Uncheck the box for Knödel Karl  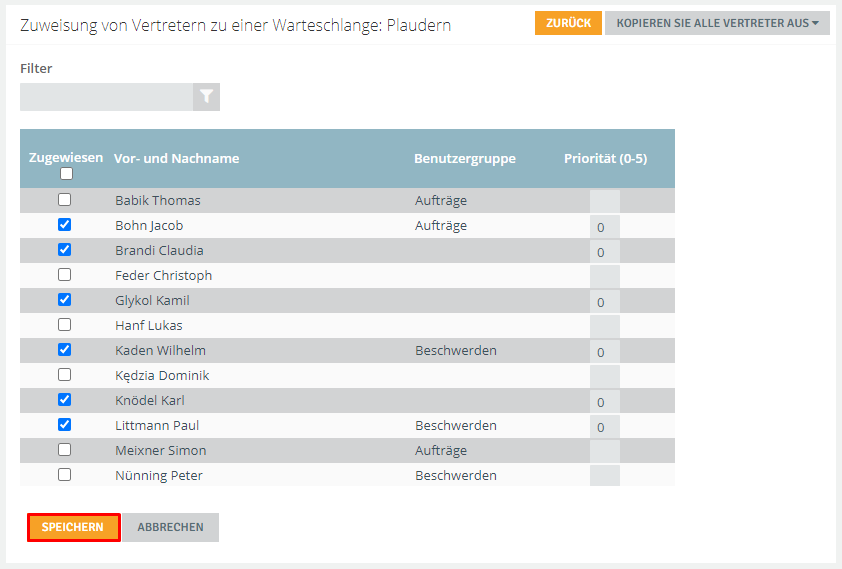click(x=64, y=399)
